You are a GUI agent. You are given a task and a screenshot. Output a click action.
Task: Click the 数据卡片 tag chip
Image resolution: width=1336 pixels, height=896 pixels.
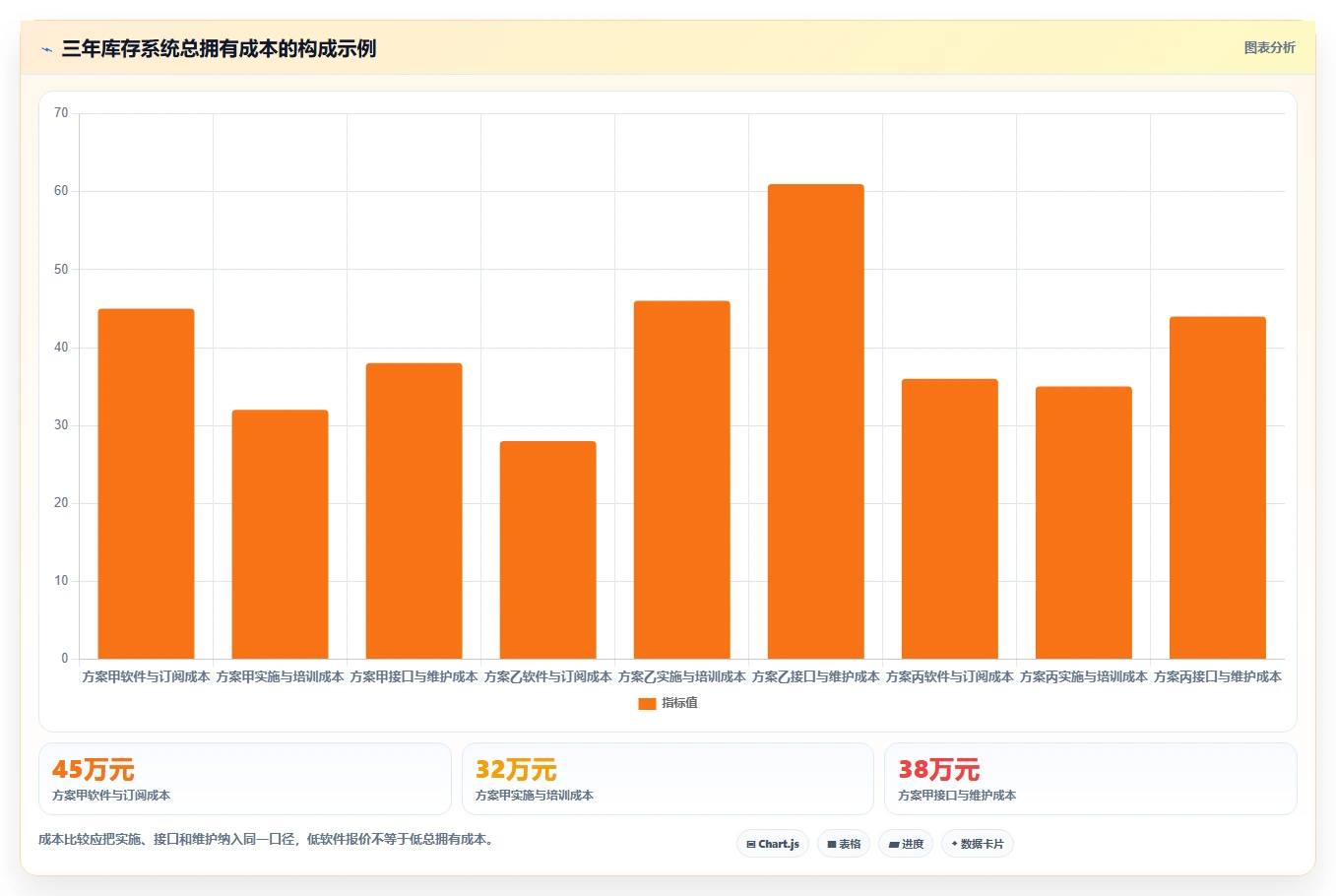click(x=978, y=844)
